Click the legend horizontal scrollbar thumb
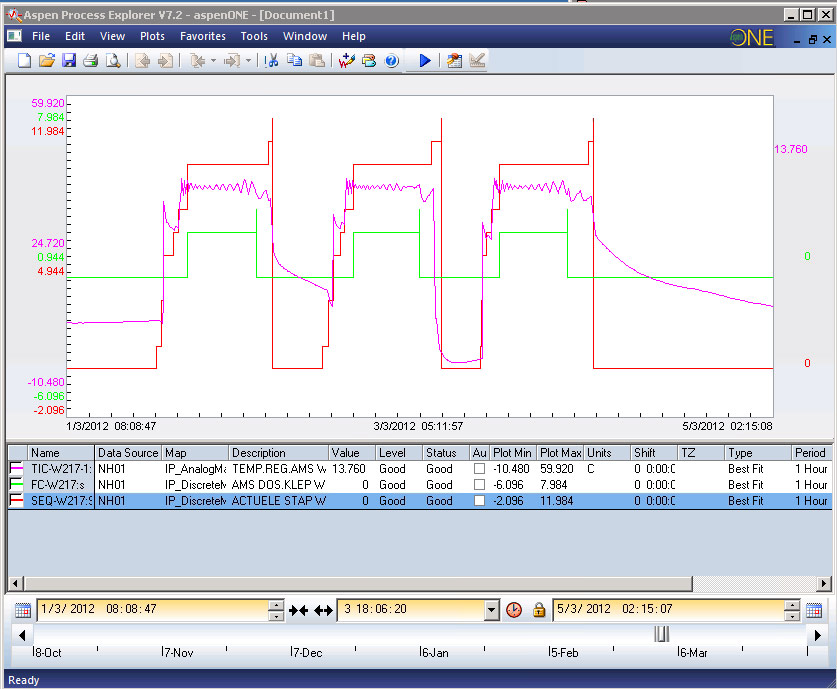Viewport: 837px width, 689px height. (358, 583)
